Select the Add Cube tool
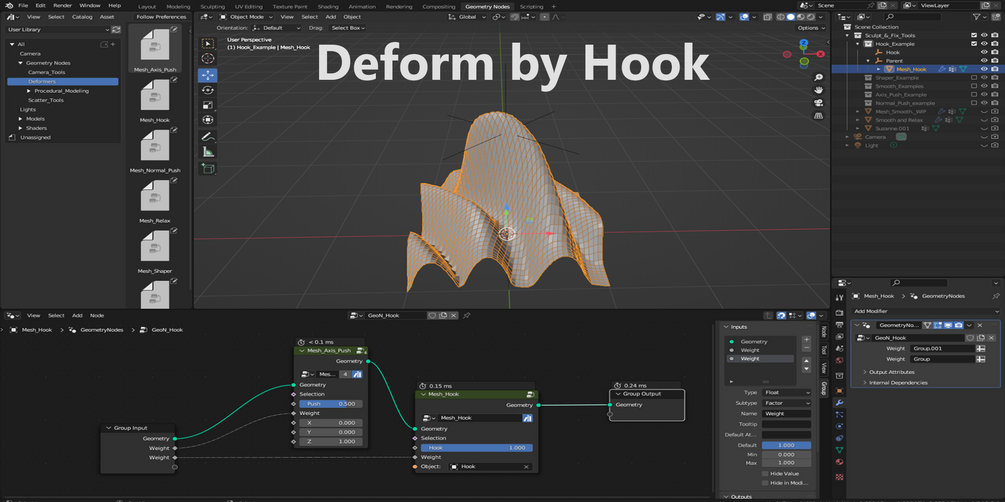Viewport: 1005px width, 502px height. click(x=208, y=168)
